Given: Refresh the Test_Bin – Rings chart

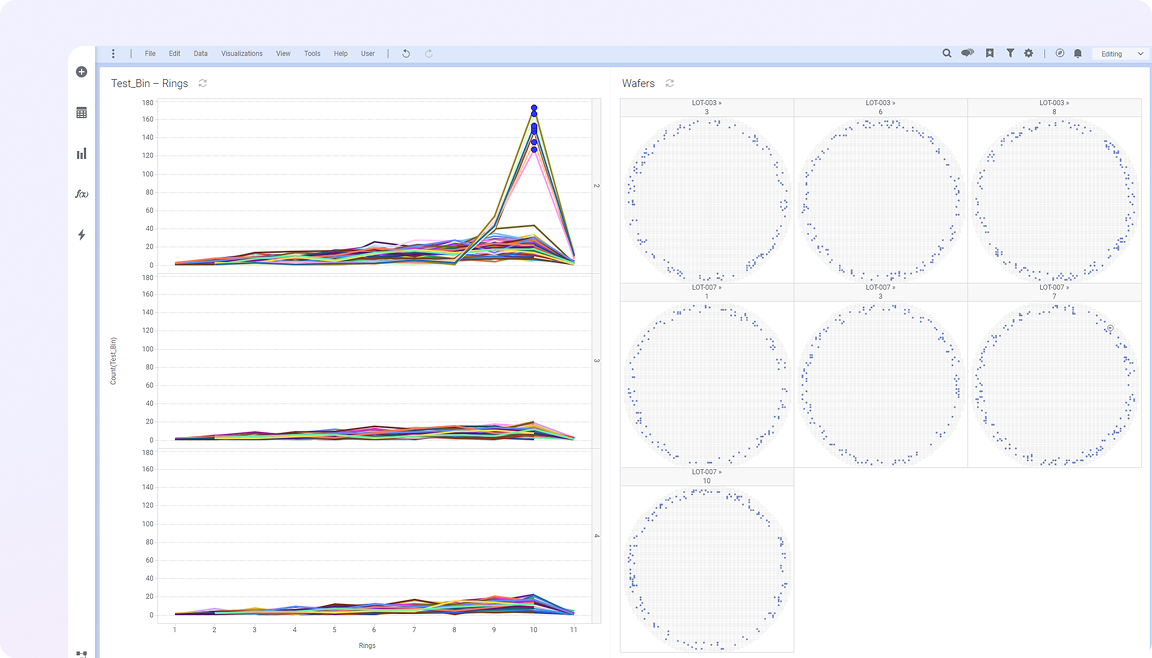Looking at the screenshot, I should 203,83.
